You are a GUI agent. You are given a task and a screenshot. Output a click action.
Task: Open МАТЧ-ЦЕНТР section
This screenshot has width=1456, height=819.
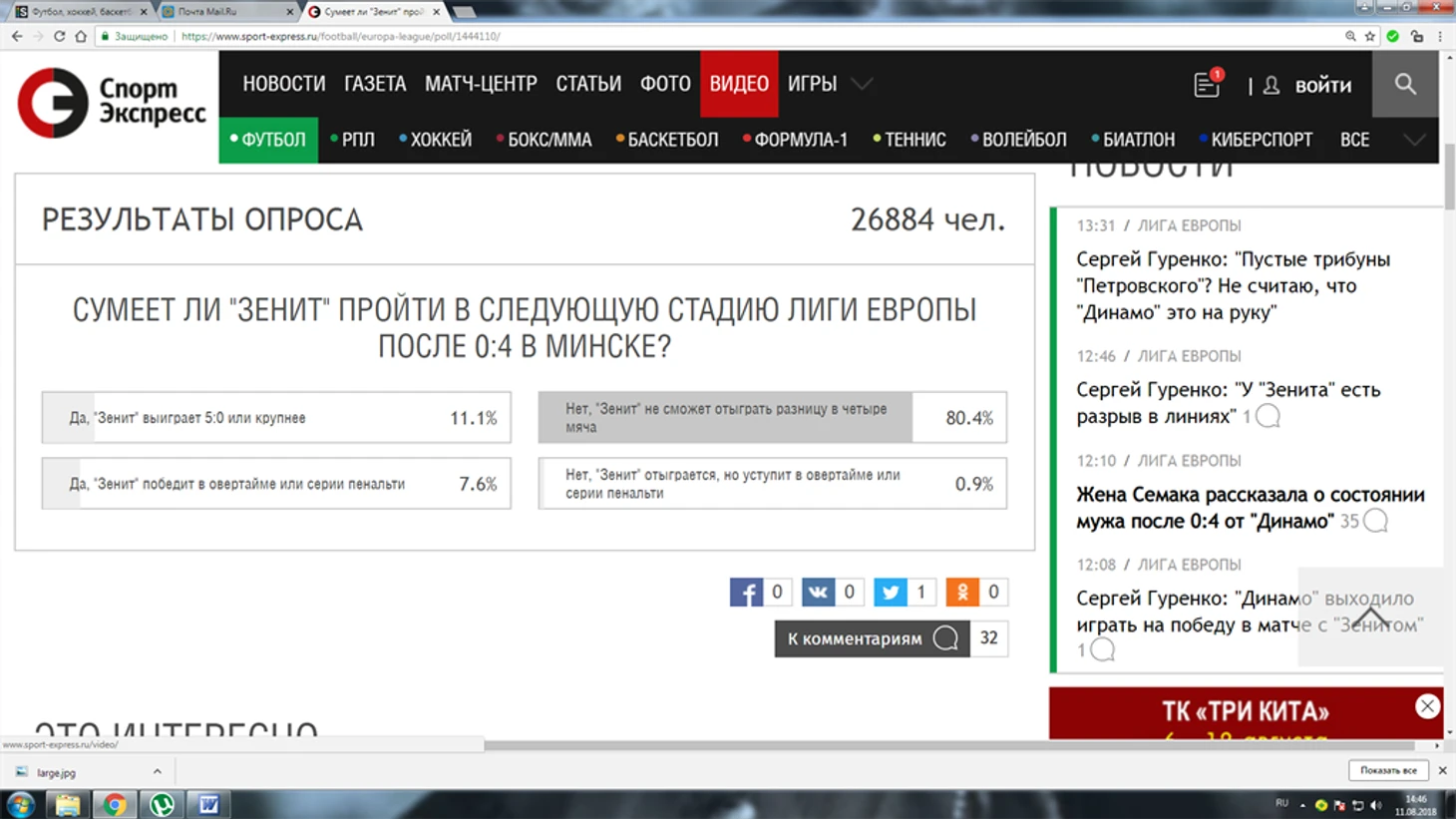(x=481, y=84)
